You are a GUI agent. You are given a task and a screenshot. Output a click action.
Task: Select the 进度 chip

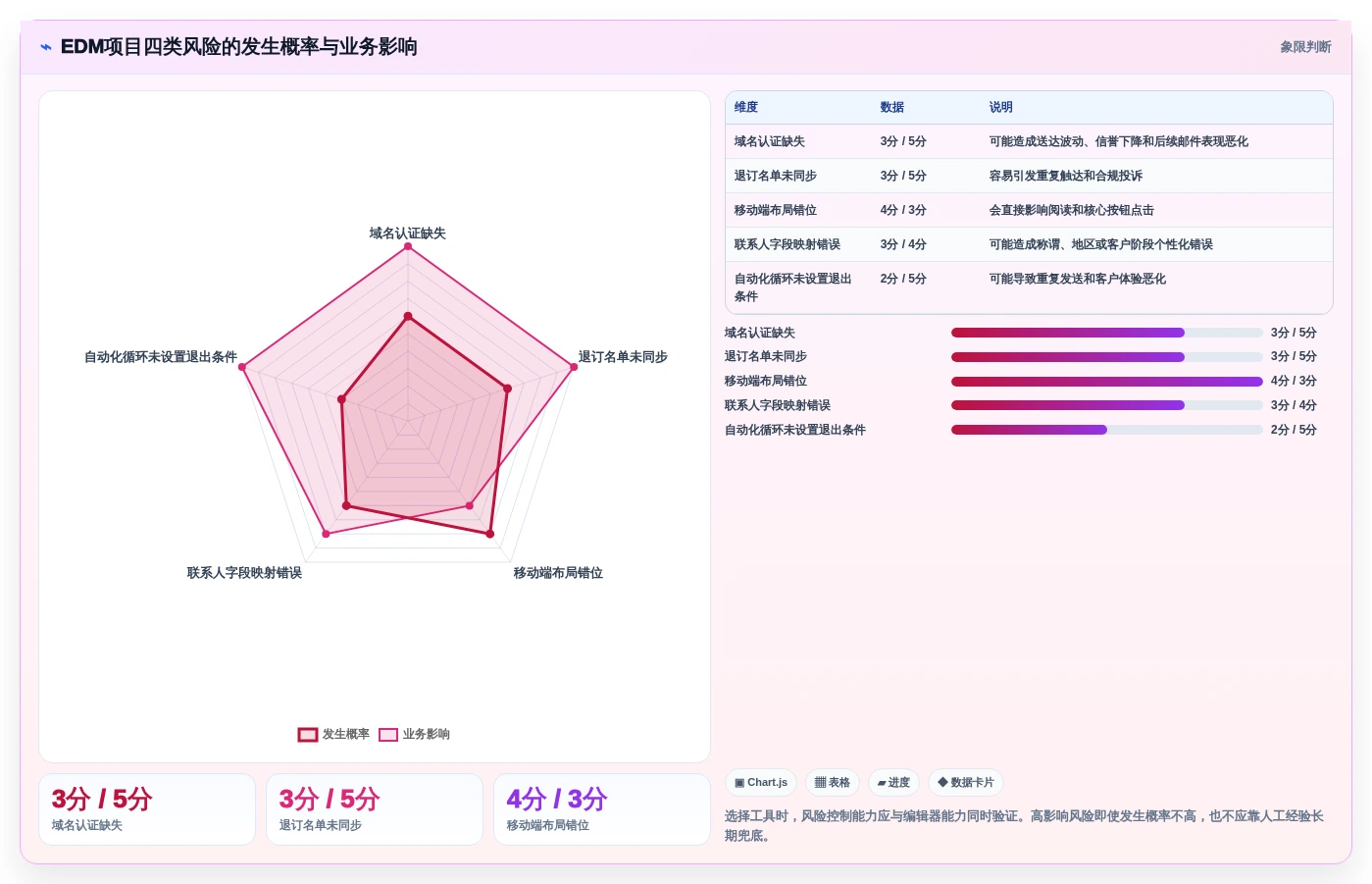893,783
